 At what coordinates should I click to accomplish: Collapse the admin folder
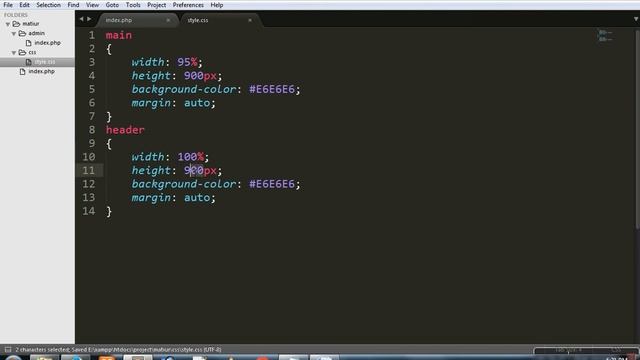[x=14, y=33]
